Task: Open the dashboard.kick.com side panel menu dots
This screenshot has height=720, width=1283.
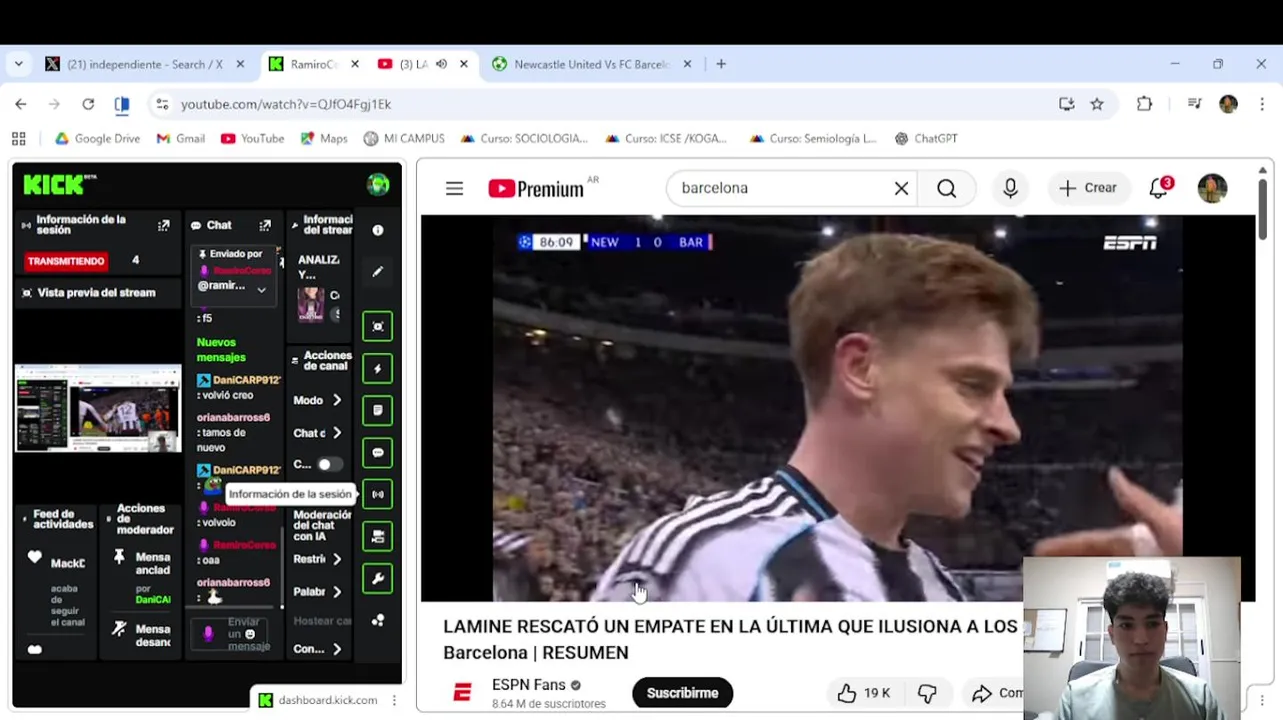Action: (394, 700)
